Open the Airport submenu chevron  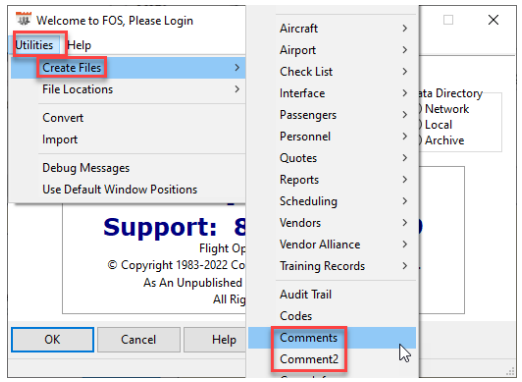tap(405, 50)
